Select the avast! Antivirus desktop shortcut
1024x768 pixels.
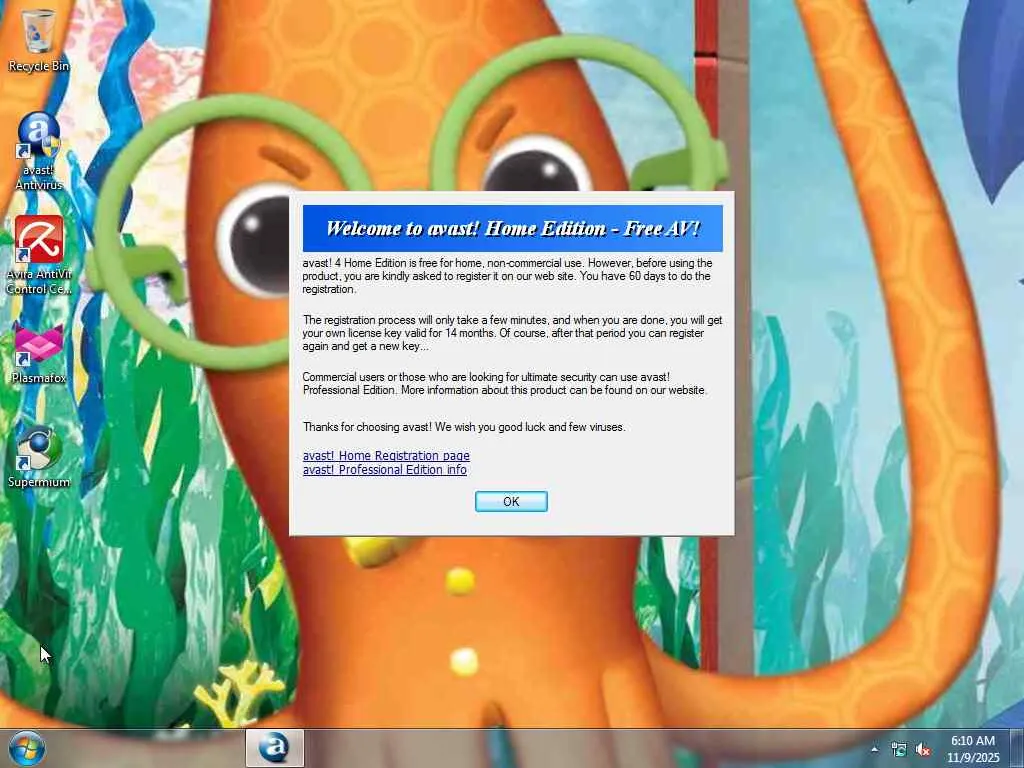[39, 151]
